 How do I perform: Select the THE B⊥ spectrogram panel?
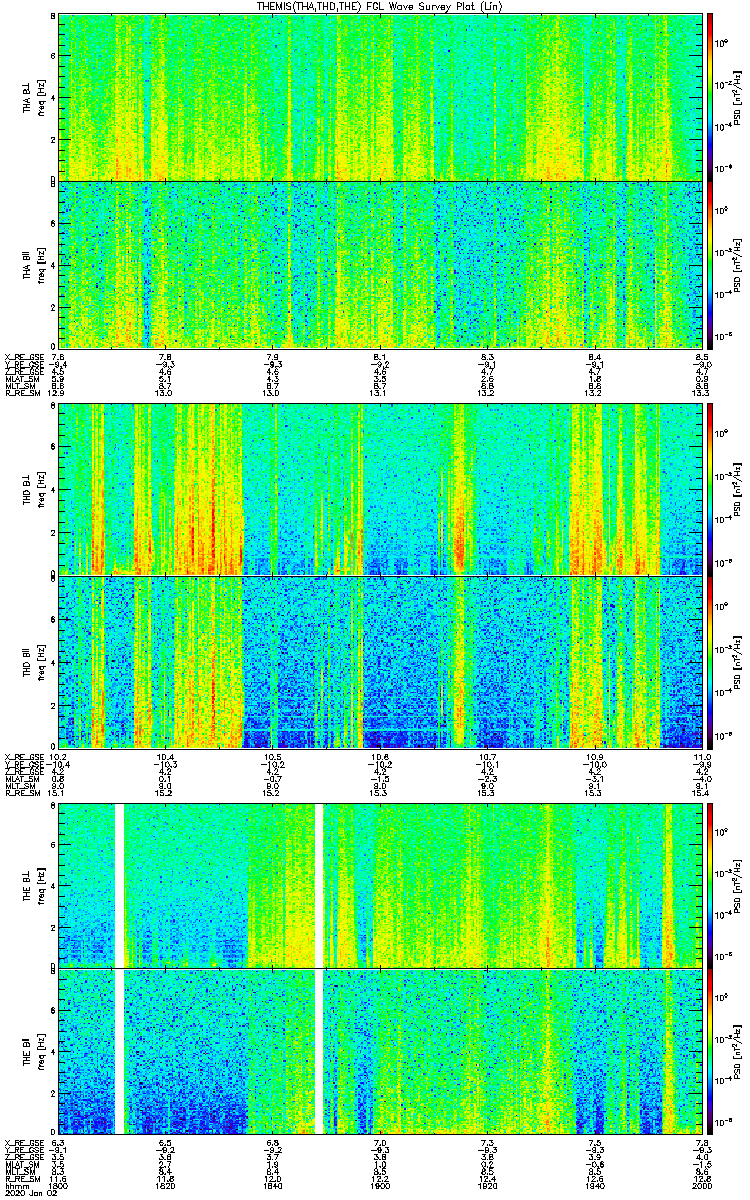381,885
